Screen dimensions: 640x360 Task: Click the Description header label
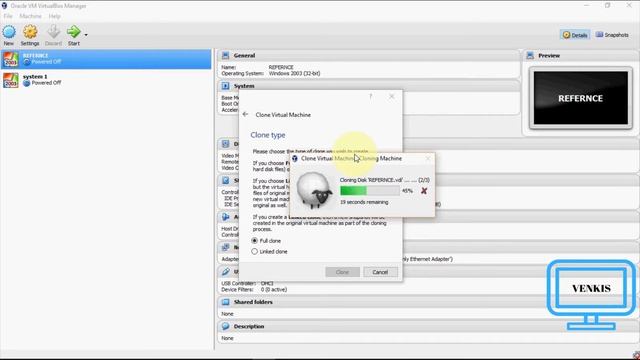pos(249,327)
